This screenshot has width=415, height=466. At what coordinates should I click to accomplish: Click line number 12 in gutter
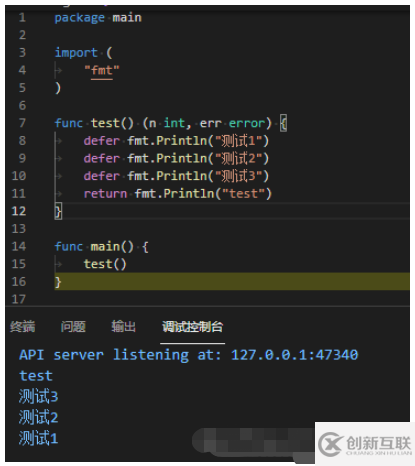tap(19, 211)
